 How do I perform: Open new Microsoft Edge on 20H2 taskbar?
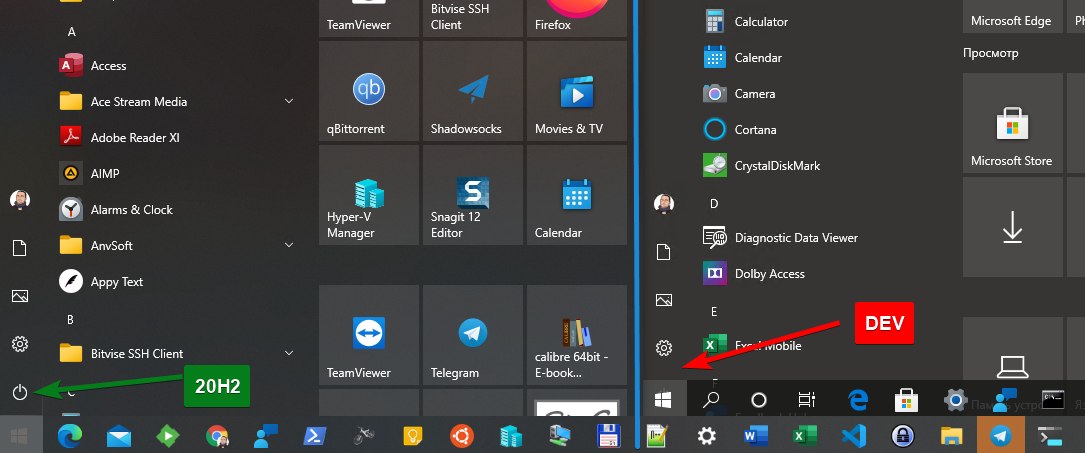click(69, 435)
